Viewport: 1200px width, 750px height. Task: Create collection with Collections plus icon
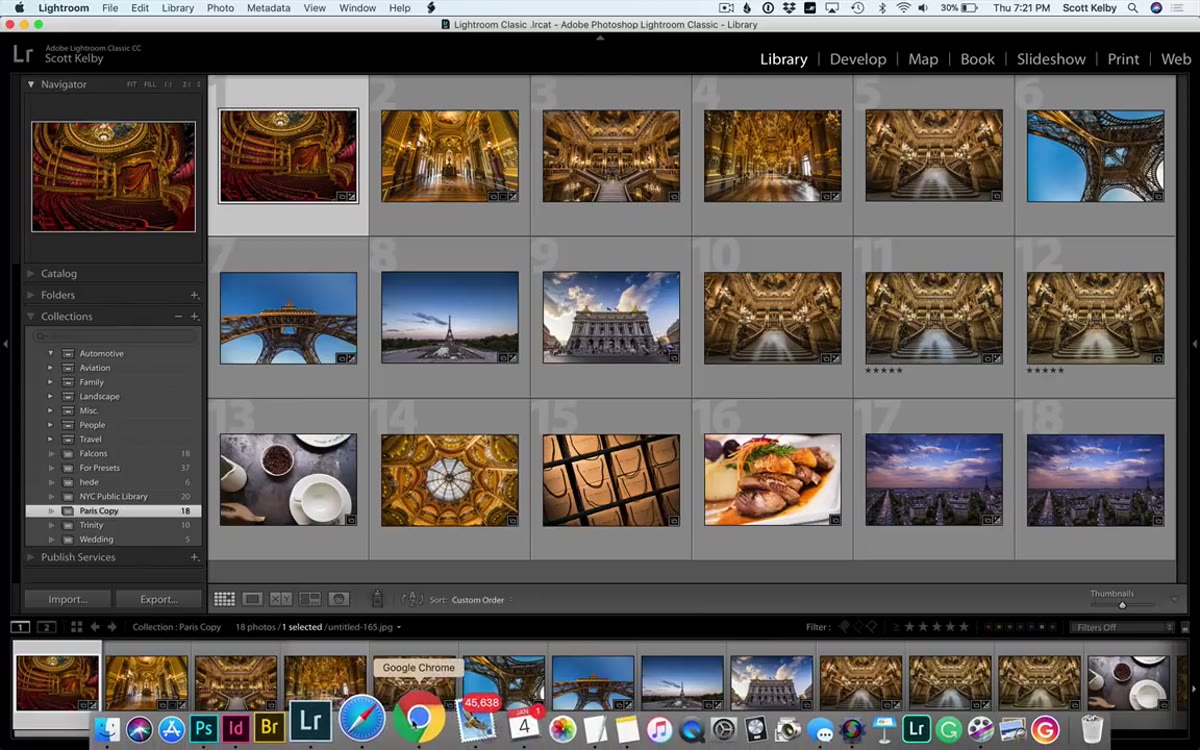194,316
